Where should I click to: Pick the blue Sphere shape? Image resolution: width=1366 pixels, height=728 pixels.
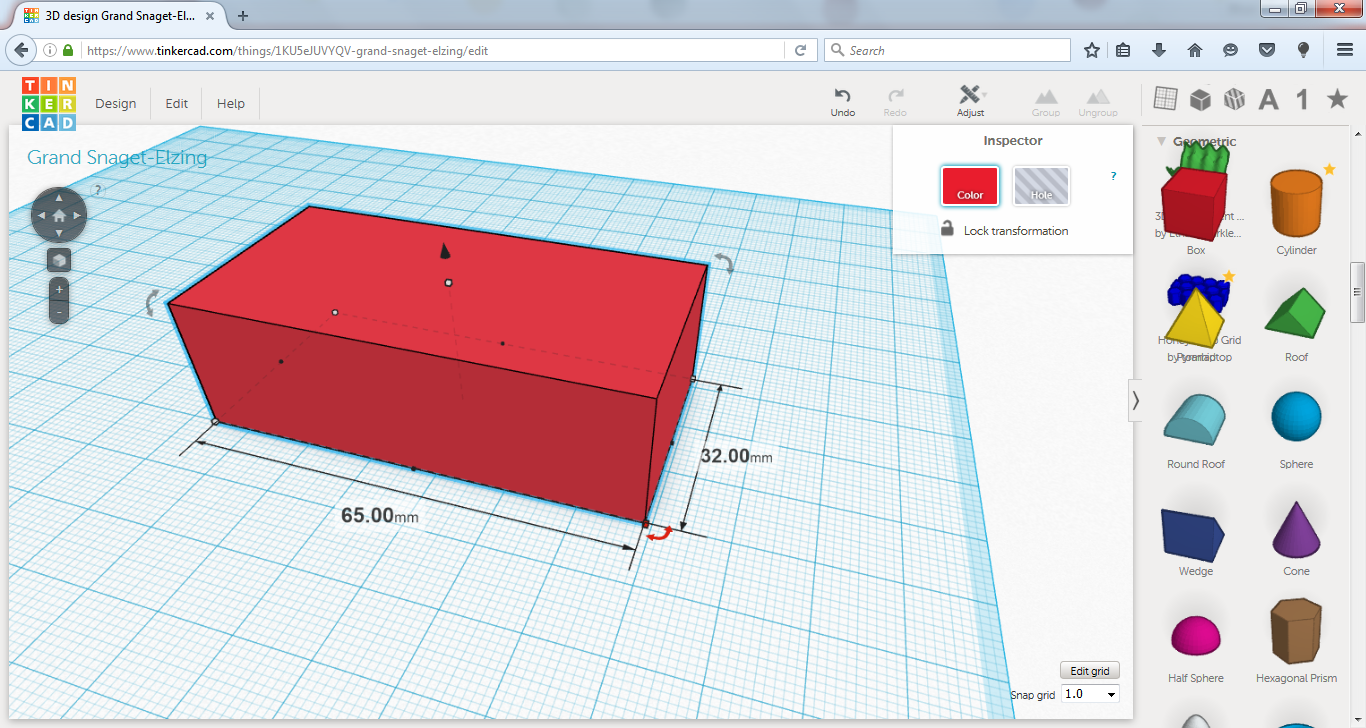click(1296, 417)
